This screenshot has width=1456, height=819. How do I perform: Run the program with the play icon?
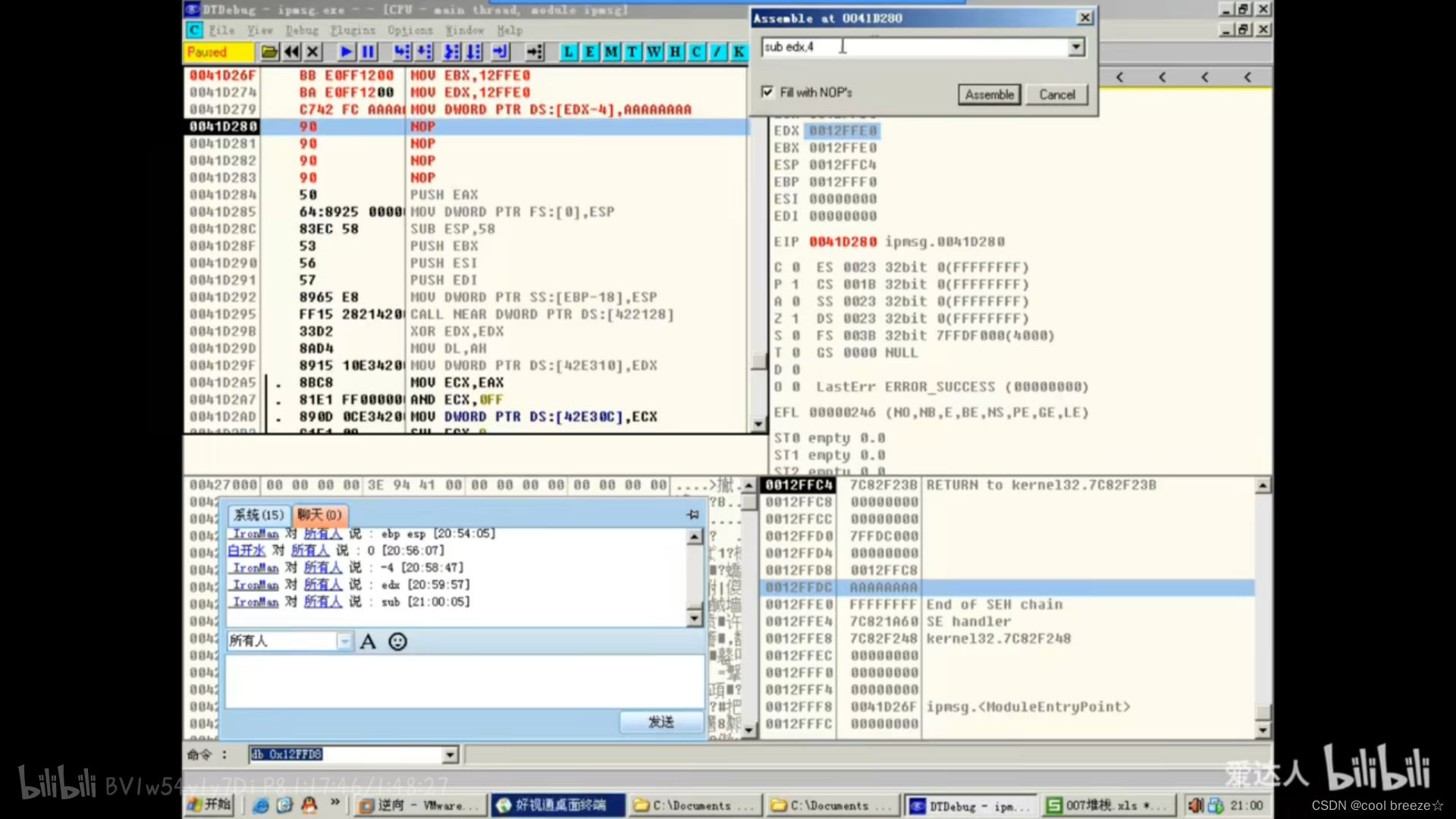point(347,52)
